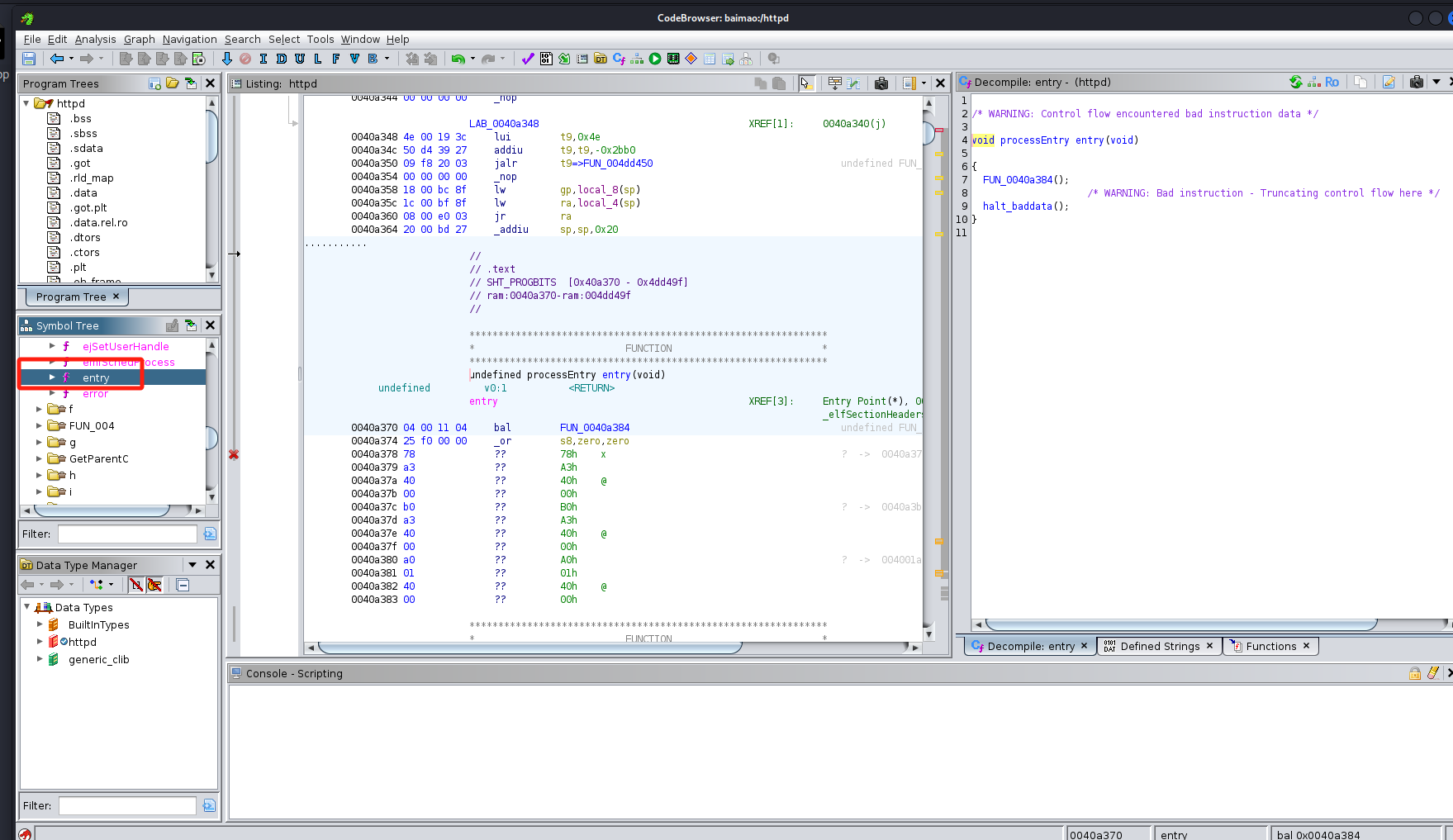Open the bookmark type dropdown arrow
The height and width of the screenshot is (840, 1453).
(387, 59)
